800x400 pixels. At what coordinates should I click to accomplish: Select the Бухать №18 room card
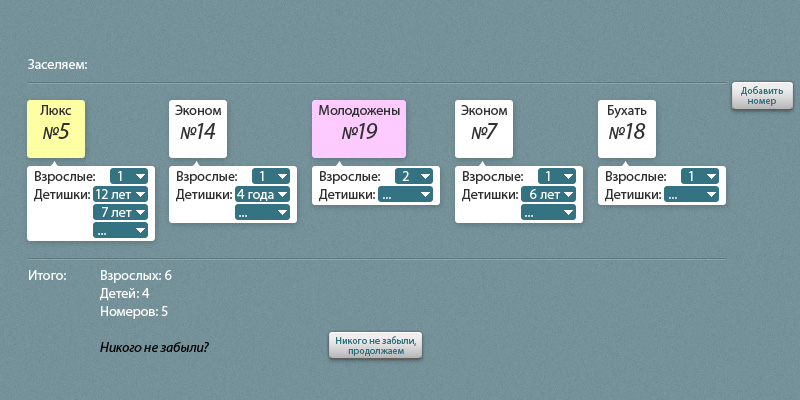[627, 128]
